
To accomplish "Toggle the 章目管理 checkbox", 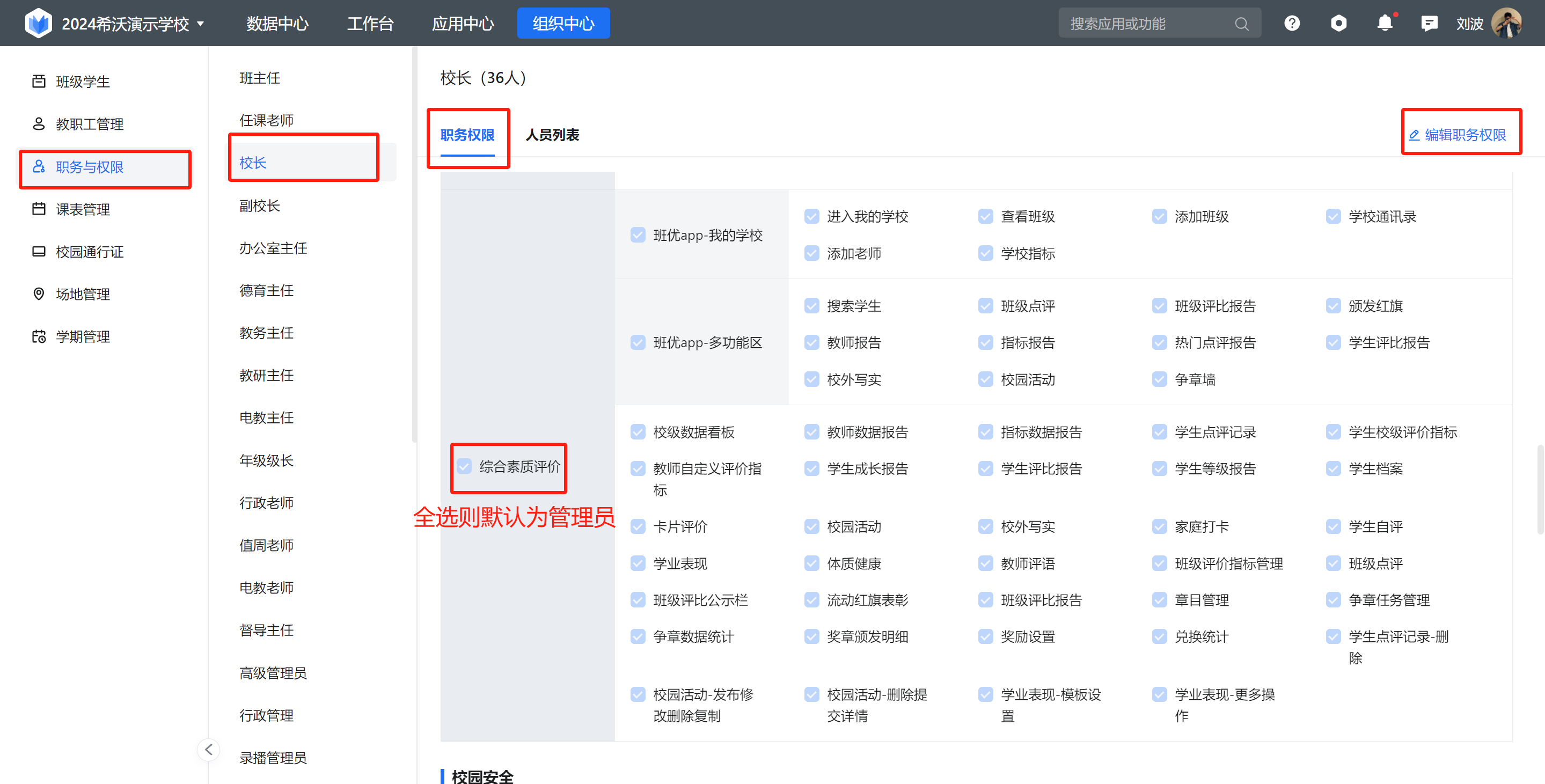I will (1159, 600).
